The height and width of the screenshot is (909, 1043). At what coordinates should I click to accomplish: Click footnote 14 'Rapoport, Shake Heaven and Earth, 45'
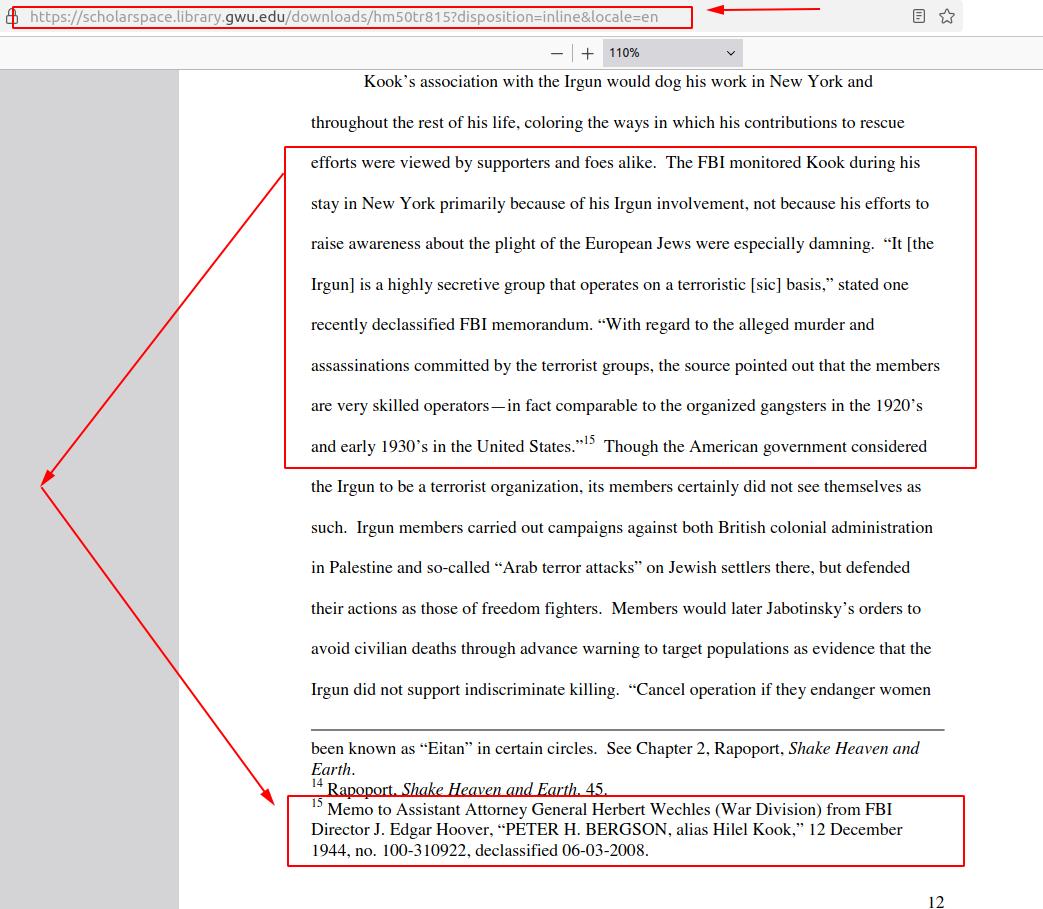[465, 789]
